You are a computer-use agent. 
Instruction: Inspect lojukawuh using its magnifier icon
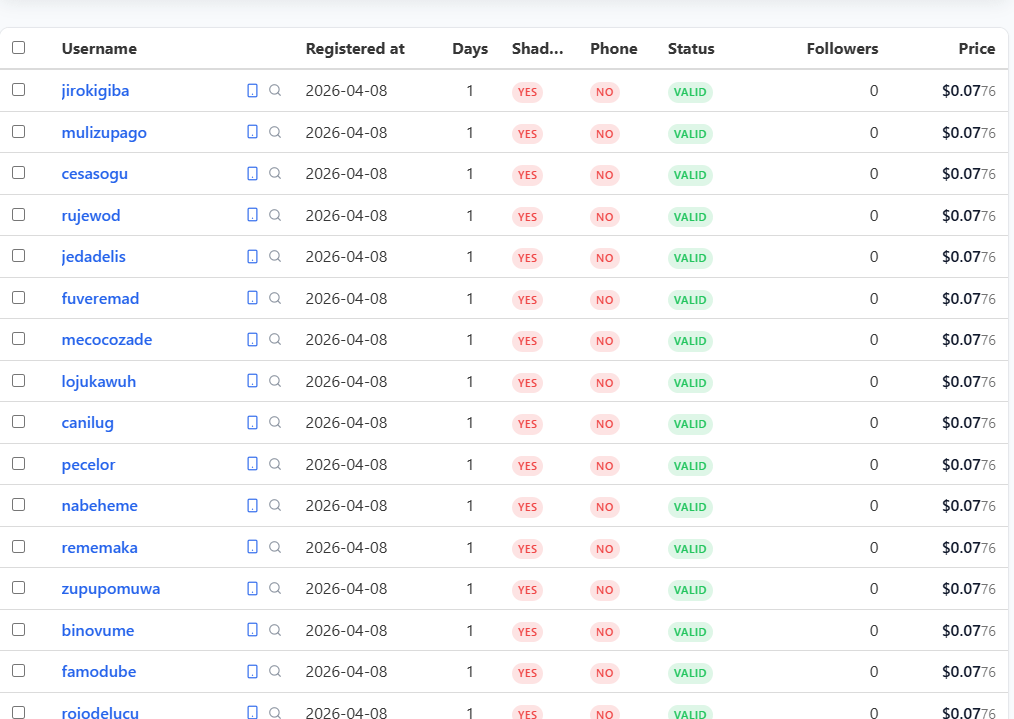coord(275,381)
